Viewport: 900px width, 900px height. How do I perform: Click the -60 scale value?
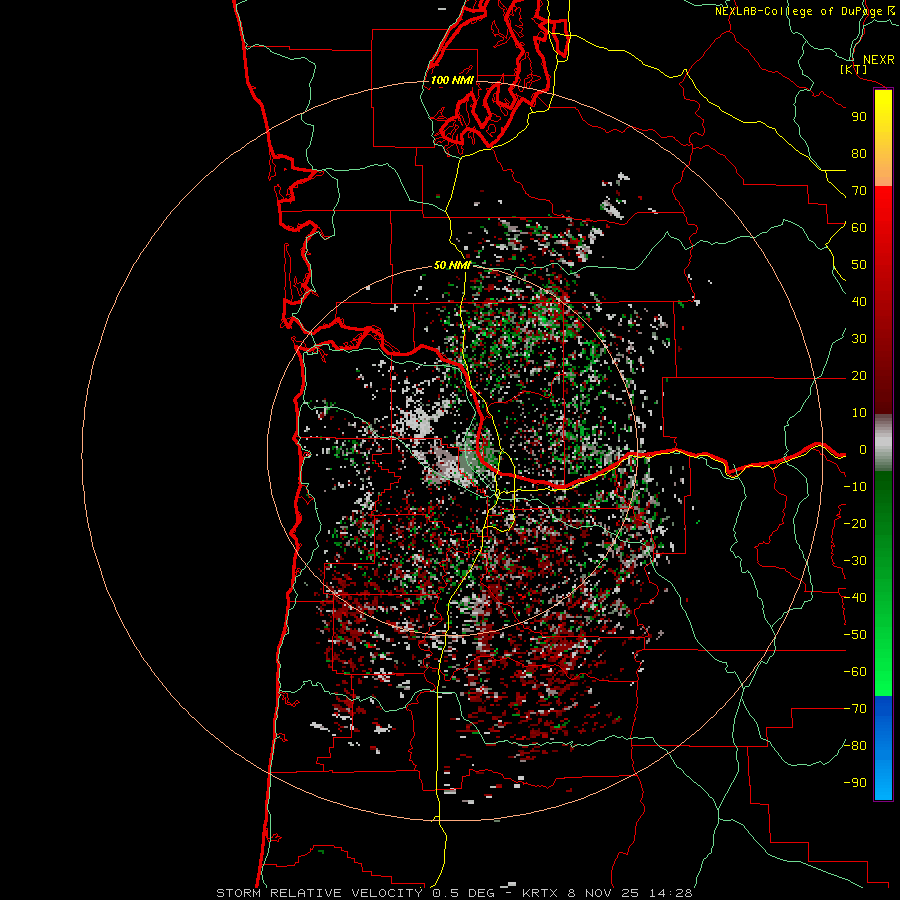(x=855, y=672)
